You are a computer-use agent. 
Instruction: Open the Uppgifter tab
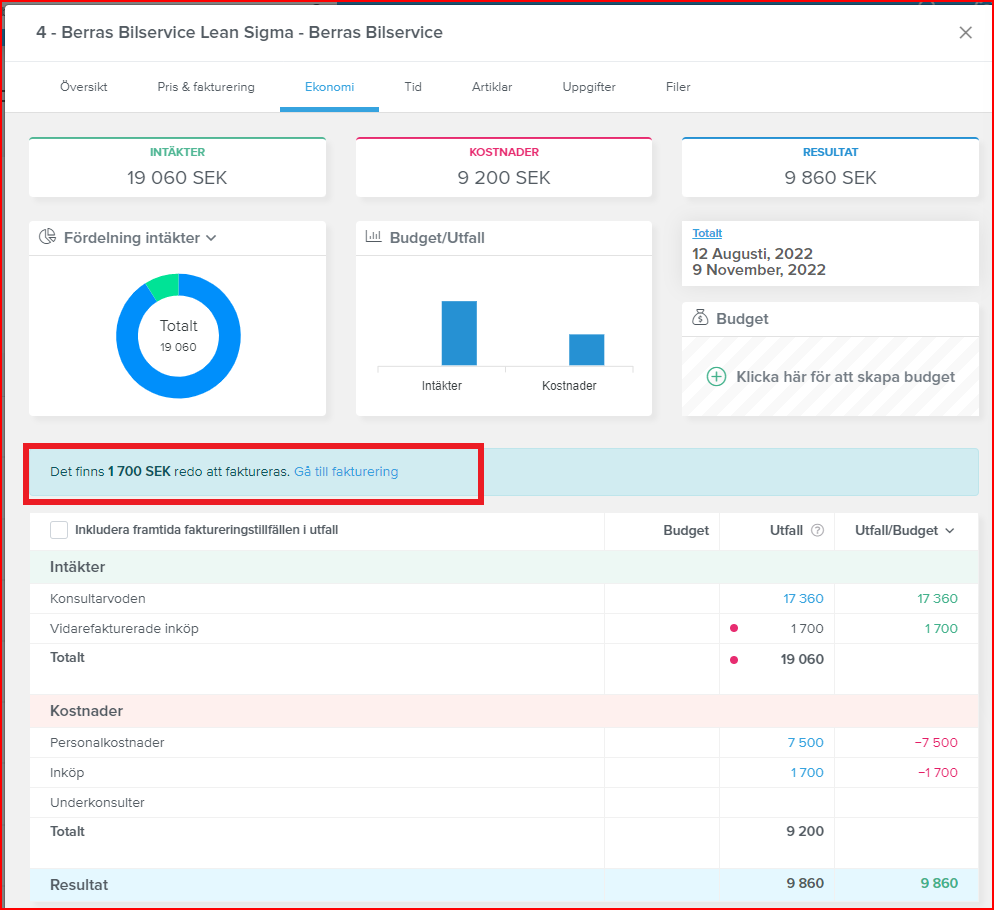[x=589, y=87]
